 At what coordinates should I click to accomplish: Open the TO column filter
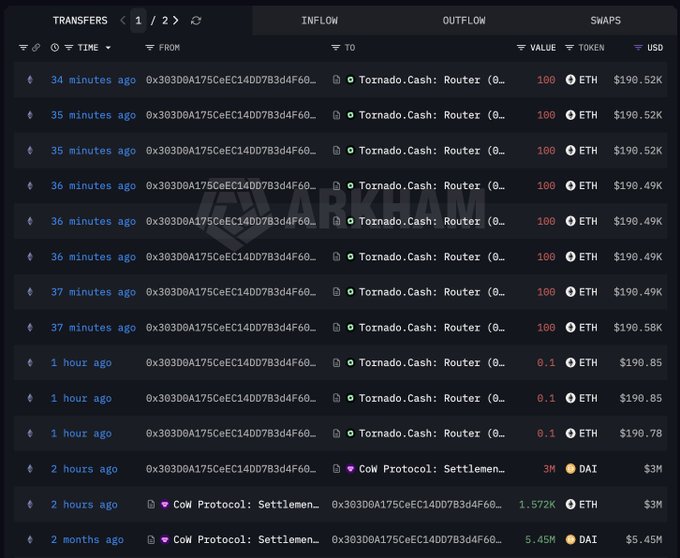335,47
